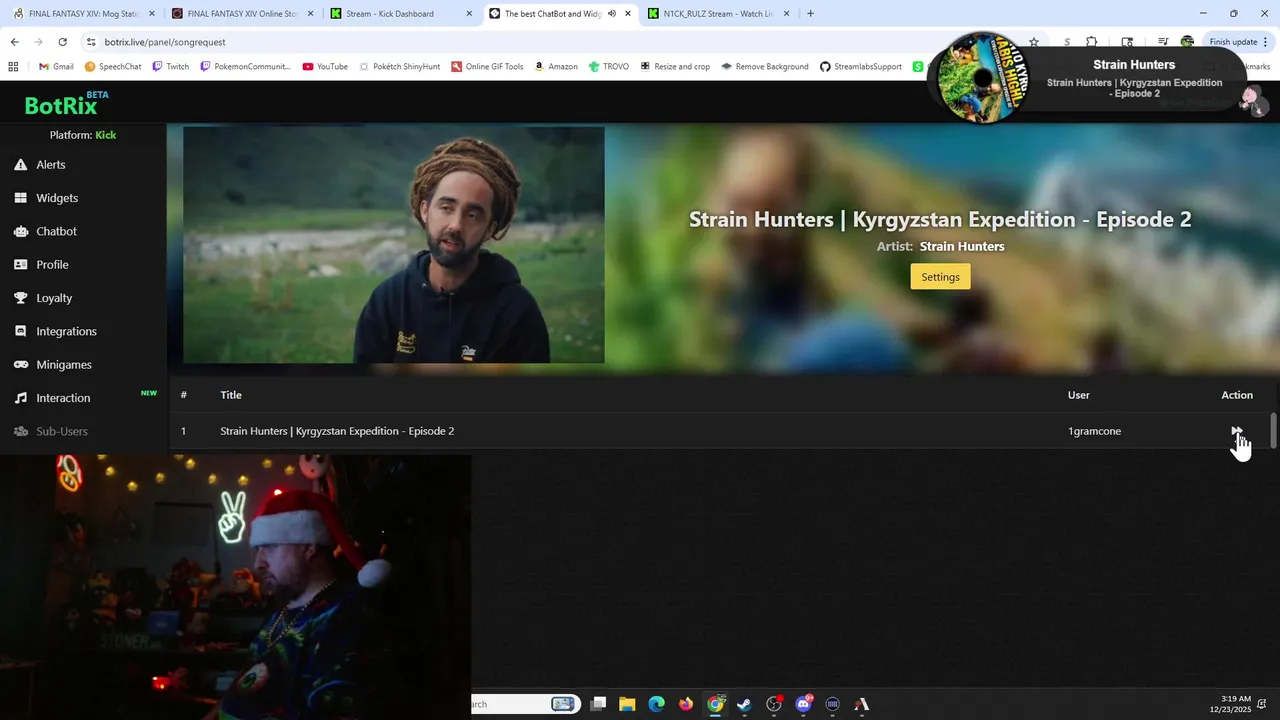Click the BotRix logo
The image size is (1280, 720).
pos(66,104)
